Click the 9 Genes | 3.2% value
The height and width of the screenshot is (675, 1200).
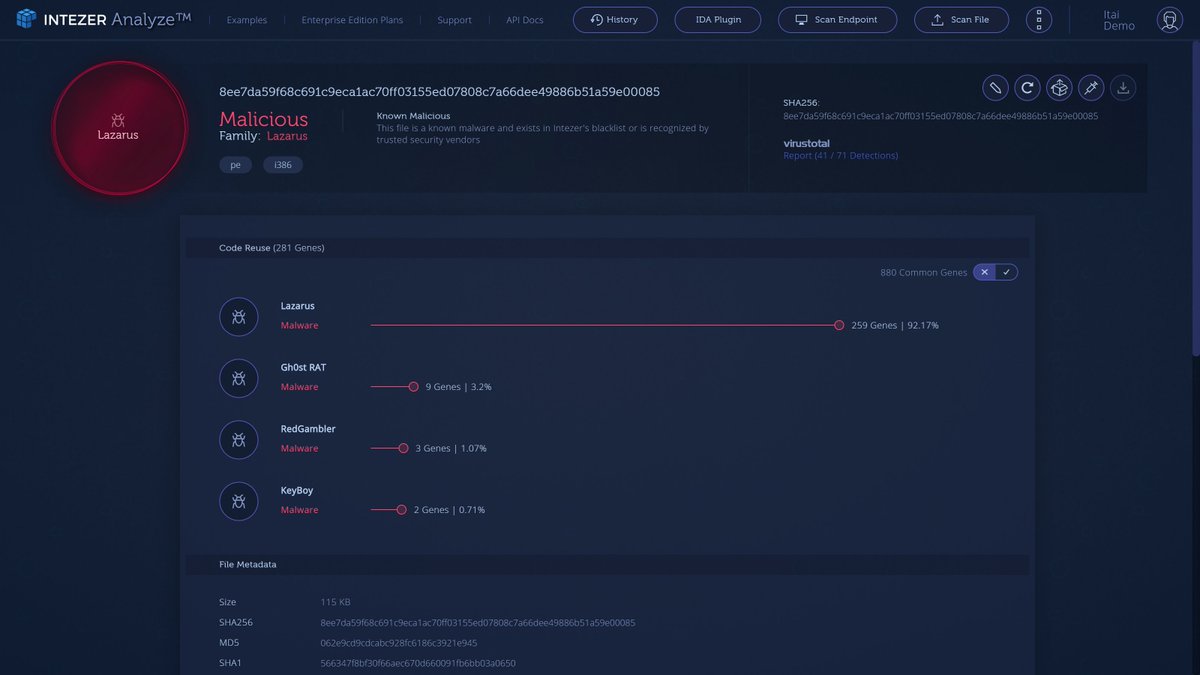tap(458, 387)
